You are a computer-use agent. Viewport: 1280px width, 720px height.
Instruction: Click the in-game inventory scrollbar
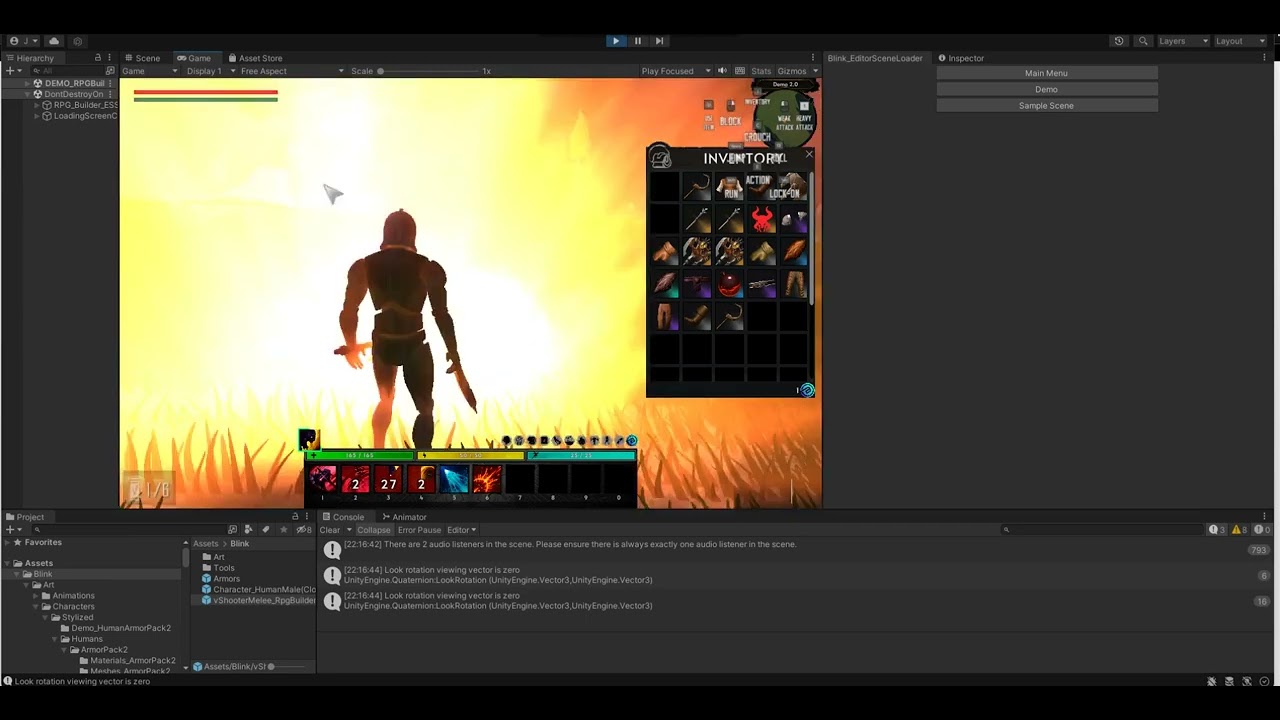(x=812, y=240)
